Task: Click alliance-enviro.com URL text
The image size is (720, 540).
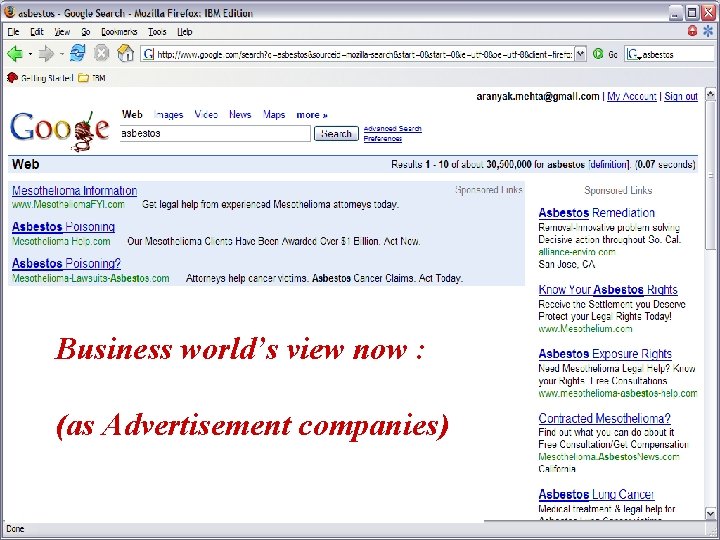Action: click(577, 252)
